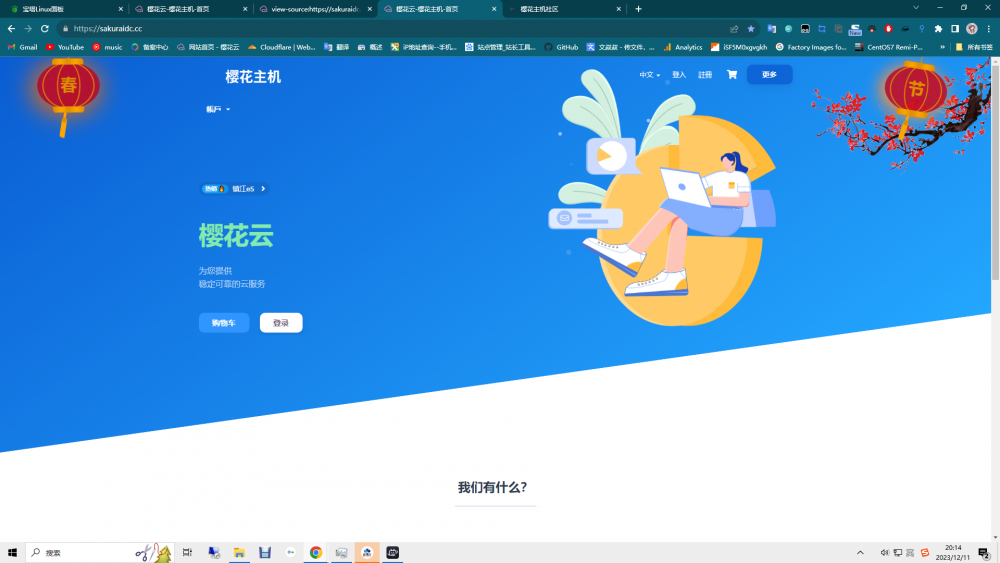
Task: Open the 所有书签 all bookmarks folder
Action: 974,47
